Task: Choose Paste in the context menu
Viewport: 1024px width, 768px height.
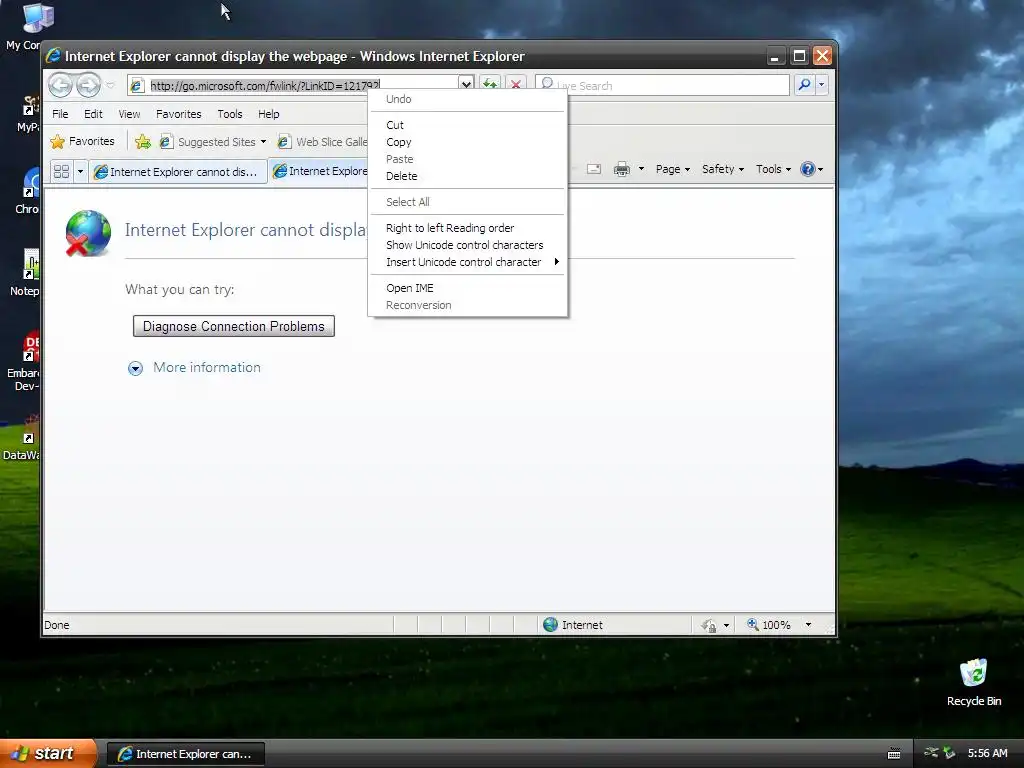Action: coord(468,159)
